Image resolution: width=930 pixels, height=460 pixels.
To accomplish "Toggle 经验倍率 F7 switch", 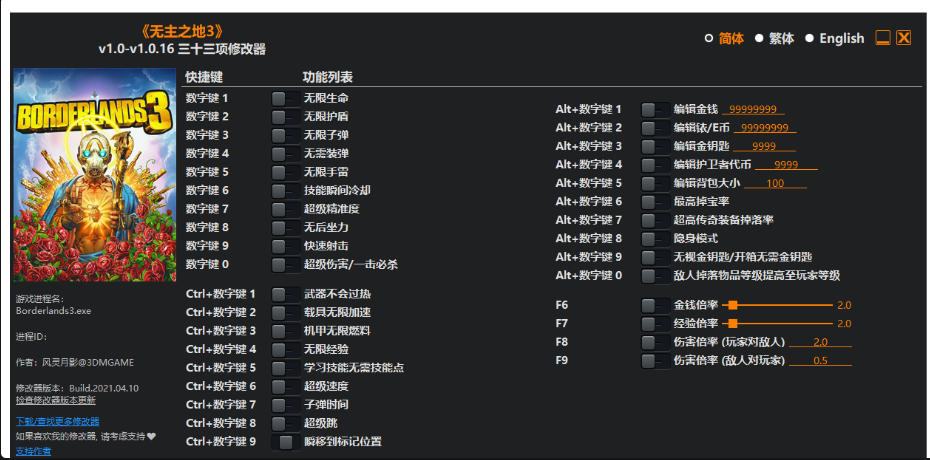I will coord(655,324).
